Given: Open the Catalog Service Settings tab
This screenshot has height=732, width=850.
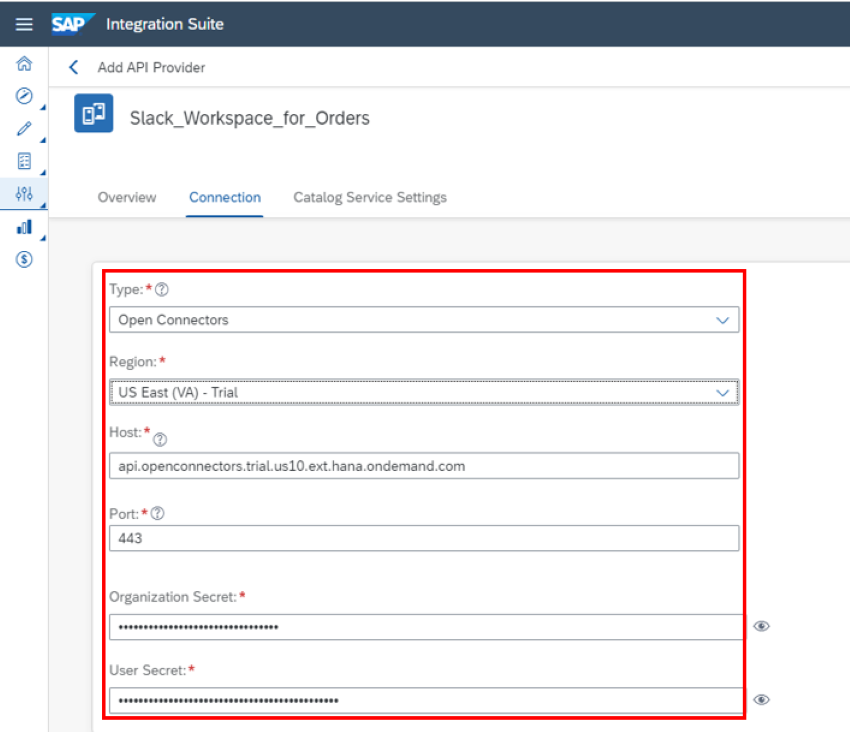Looking at the screenshot, I should (370, 197).
